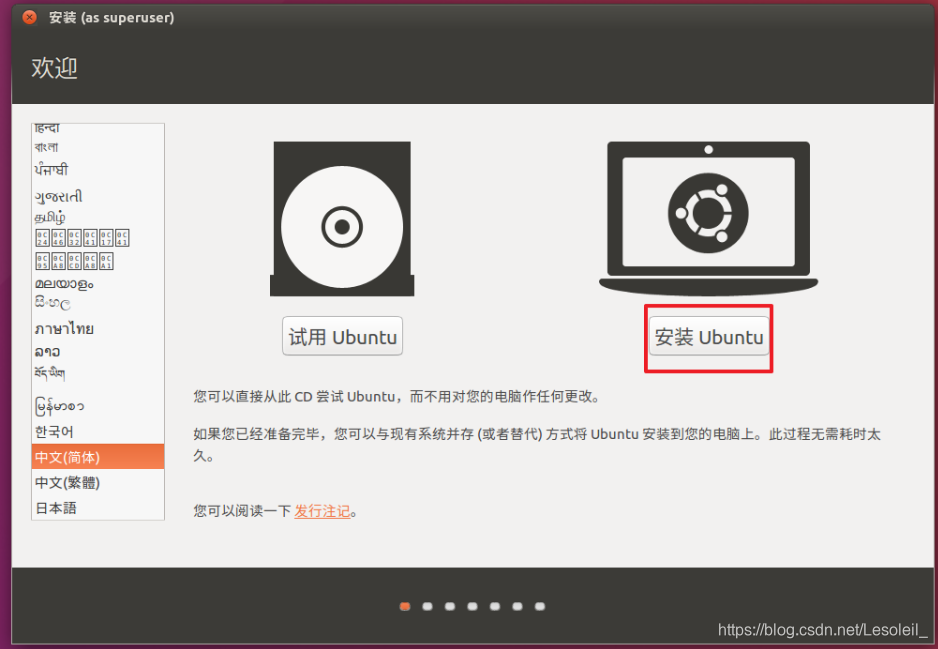Select 日本語 in the language list
Image resolution: width=938 pixels, height=649 pixels.
(x=98, y=508)
